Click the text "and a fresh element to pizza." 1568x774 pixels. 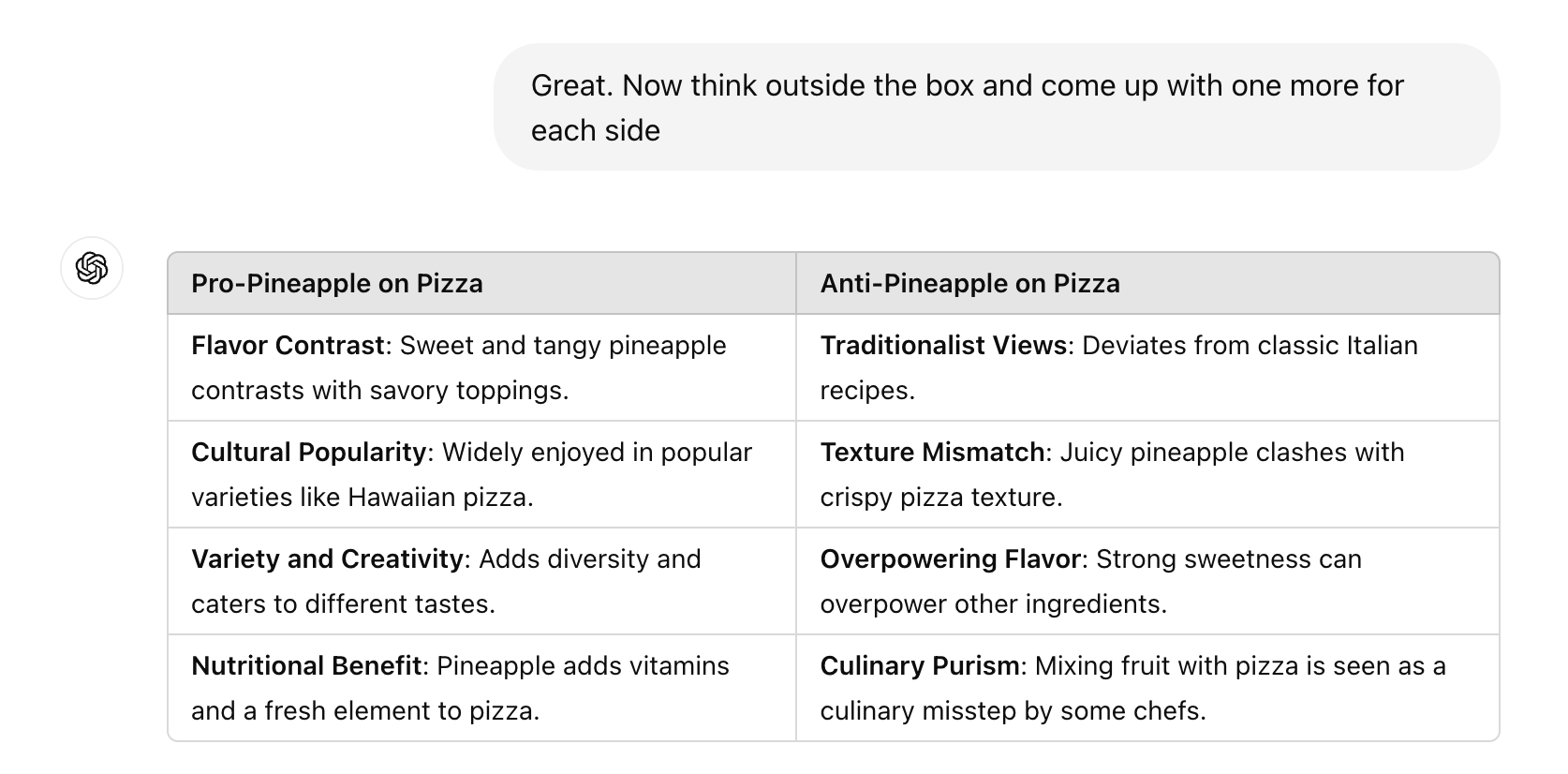(x=365, y=711)
